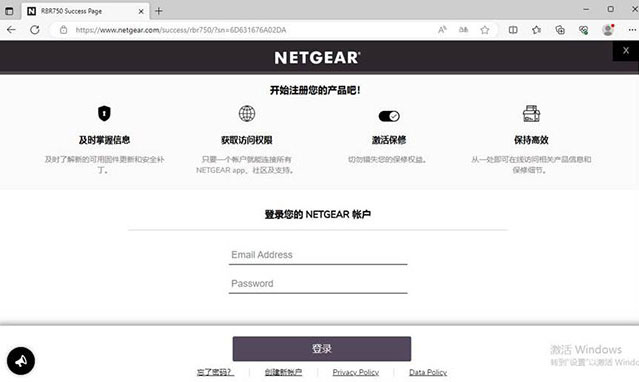Click the 开始注册您的产品吧 heading
The image size is (639, 382).
point(315,90)
